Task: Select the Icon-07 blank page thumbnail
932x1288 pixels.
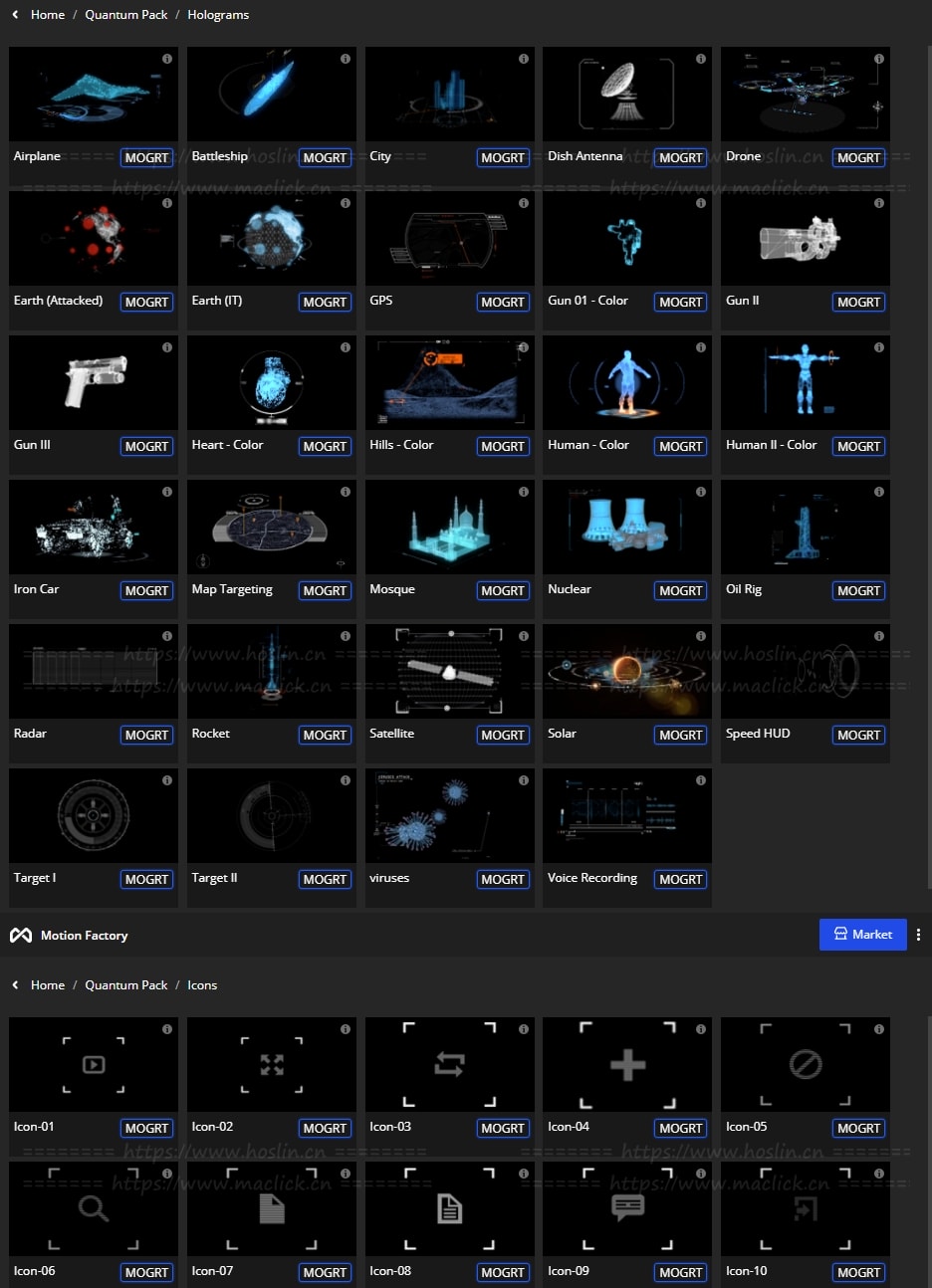Action: point(272,1209)
